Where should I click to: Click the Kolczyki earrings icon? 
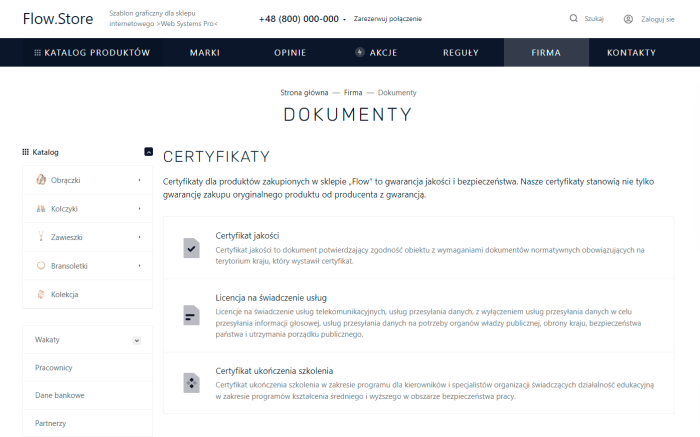pos(41,209)
